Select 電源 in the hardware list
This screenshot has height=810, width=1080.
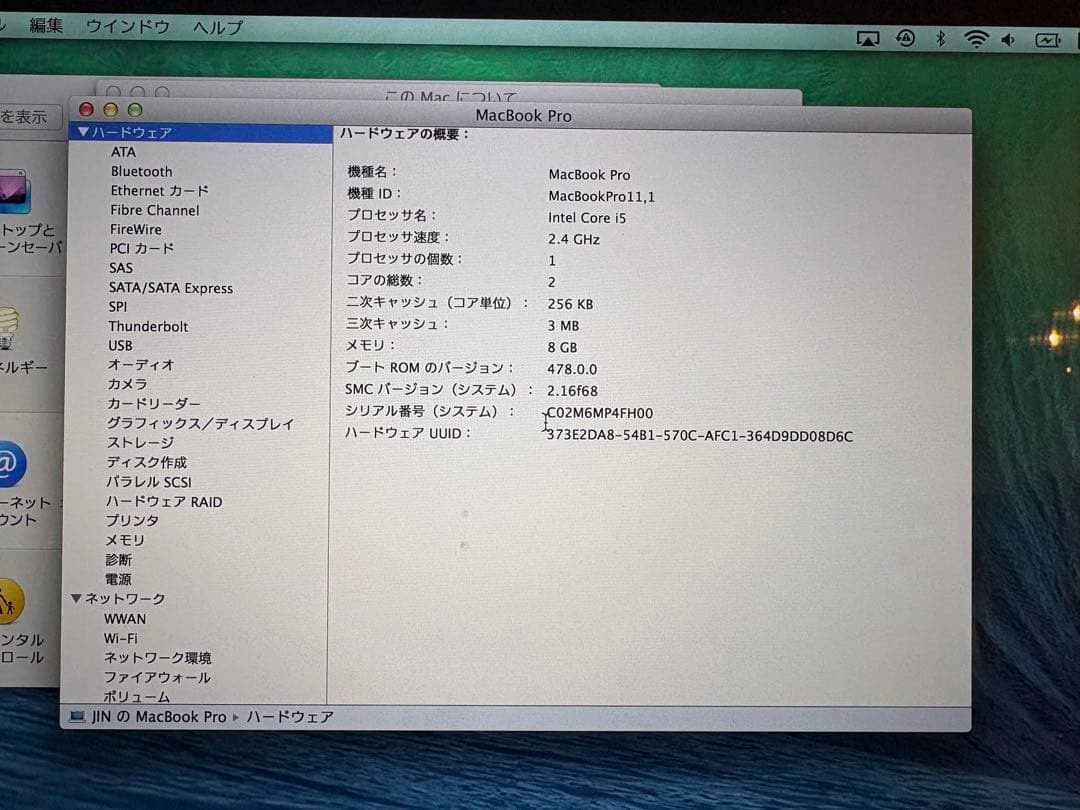pyautogui.click(x=118, y=579)
